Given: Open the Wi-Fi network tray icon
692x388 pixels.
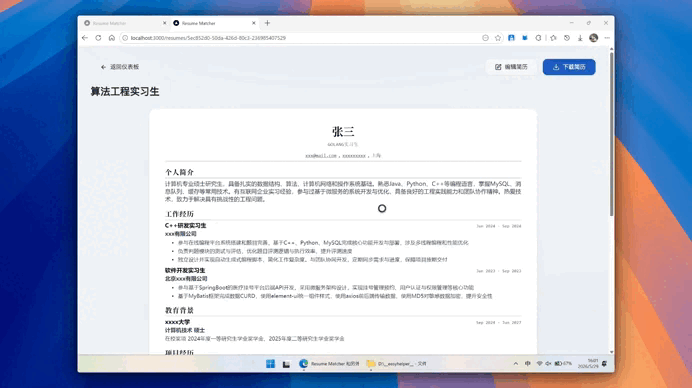Looking at the screenshot, I should coord(539,364).
